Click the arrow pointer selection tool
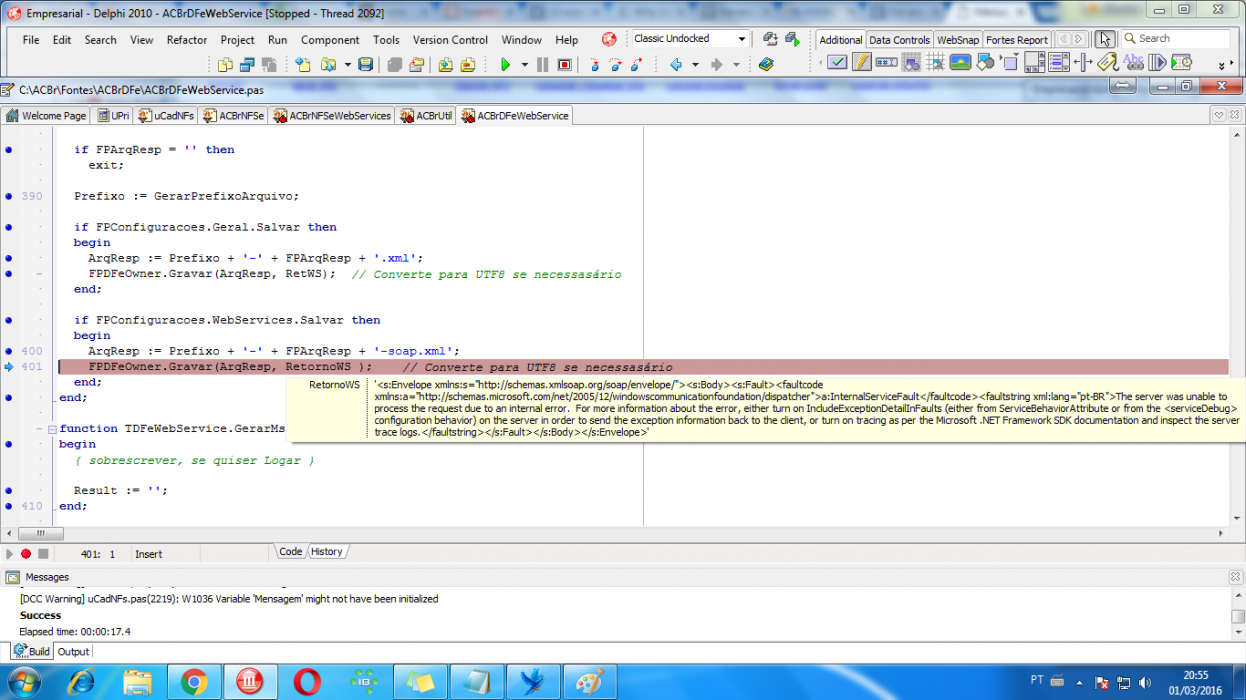The height and width of the screenshot is (700, 1246). click(1104, 39)
